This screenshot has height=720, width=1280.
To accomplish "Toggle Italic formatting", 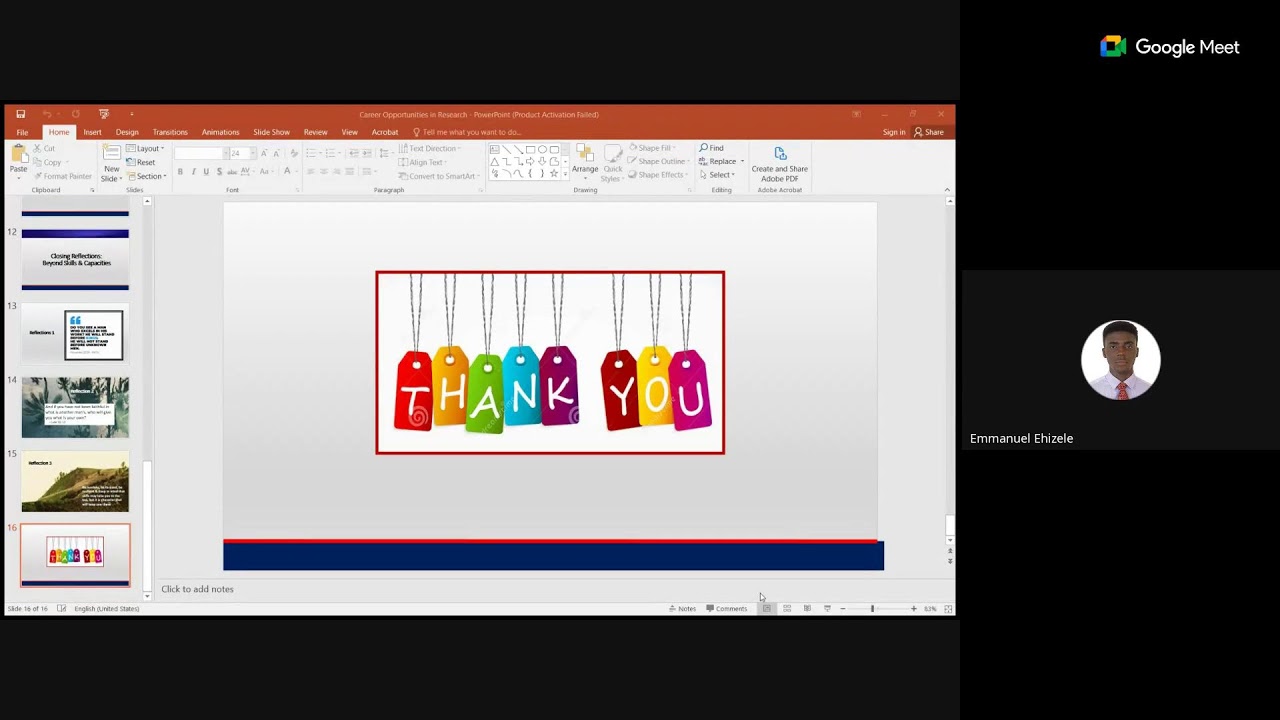I will pos(193,172).
